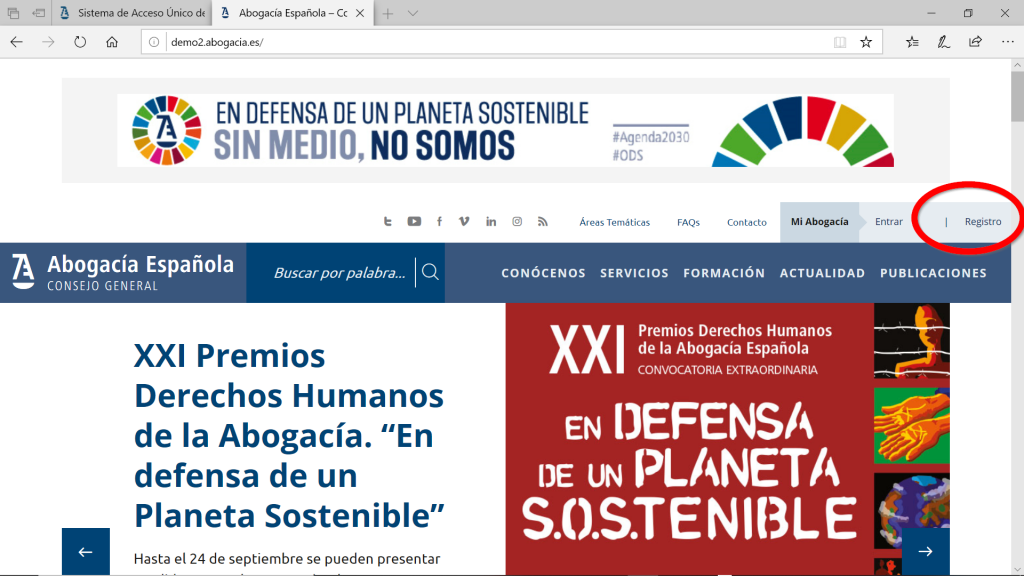This screenshot has height=576, width=1024.
Task: Set these tabs aside icon
Action: [39, 13]
